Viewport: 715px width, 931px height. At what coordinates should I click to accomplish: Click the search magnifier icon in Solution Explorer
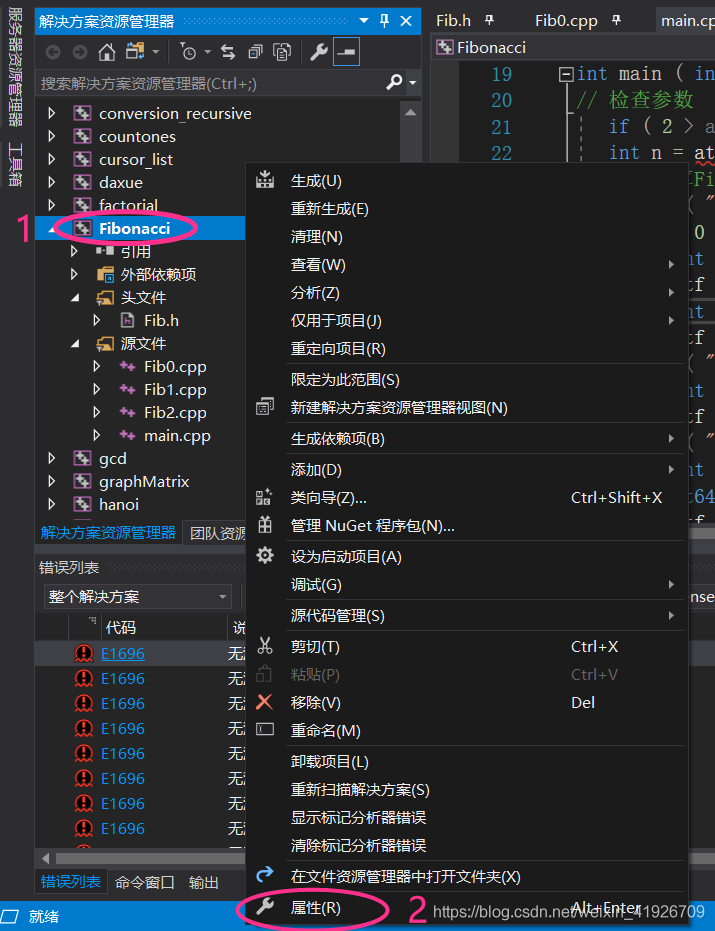click(x=394, y=83)
